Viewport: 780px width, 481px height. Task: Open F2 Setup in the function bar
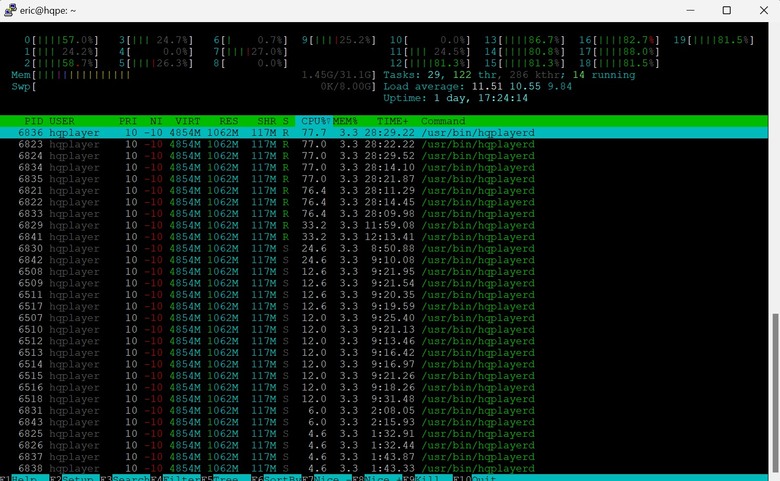click(x=74, y=478)
